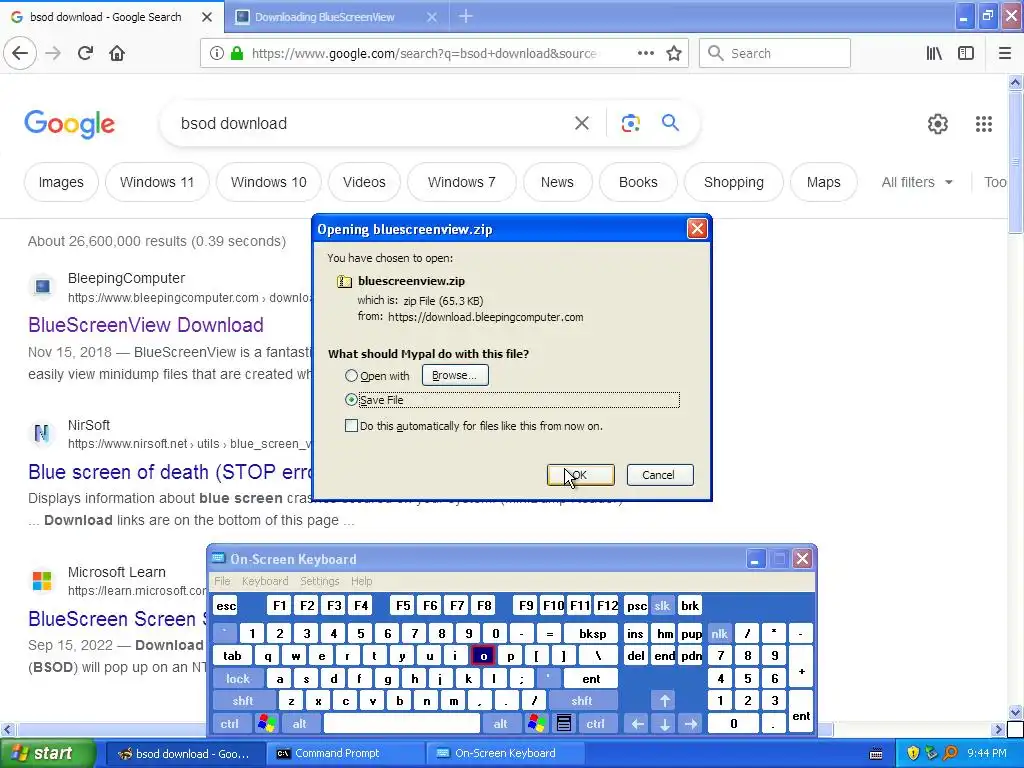
Task: Reload the page with the refresh icon
Action: click(85, 53)
